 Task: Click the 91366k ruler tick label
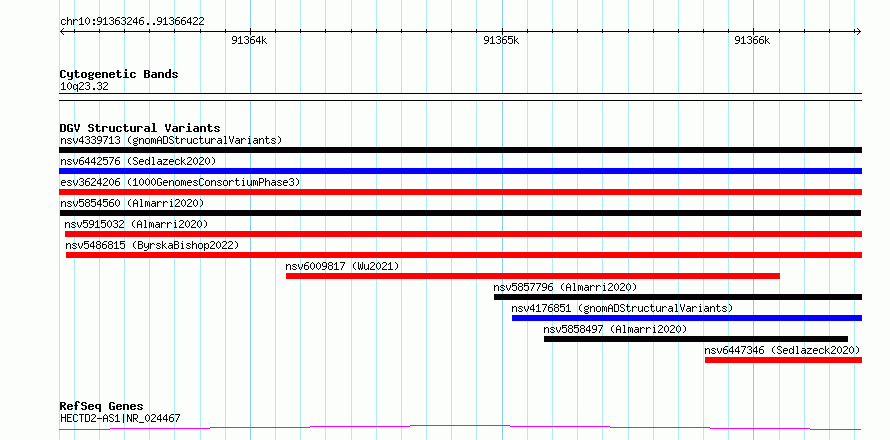tap(752, 40)
